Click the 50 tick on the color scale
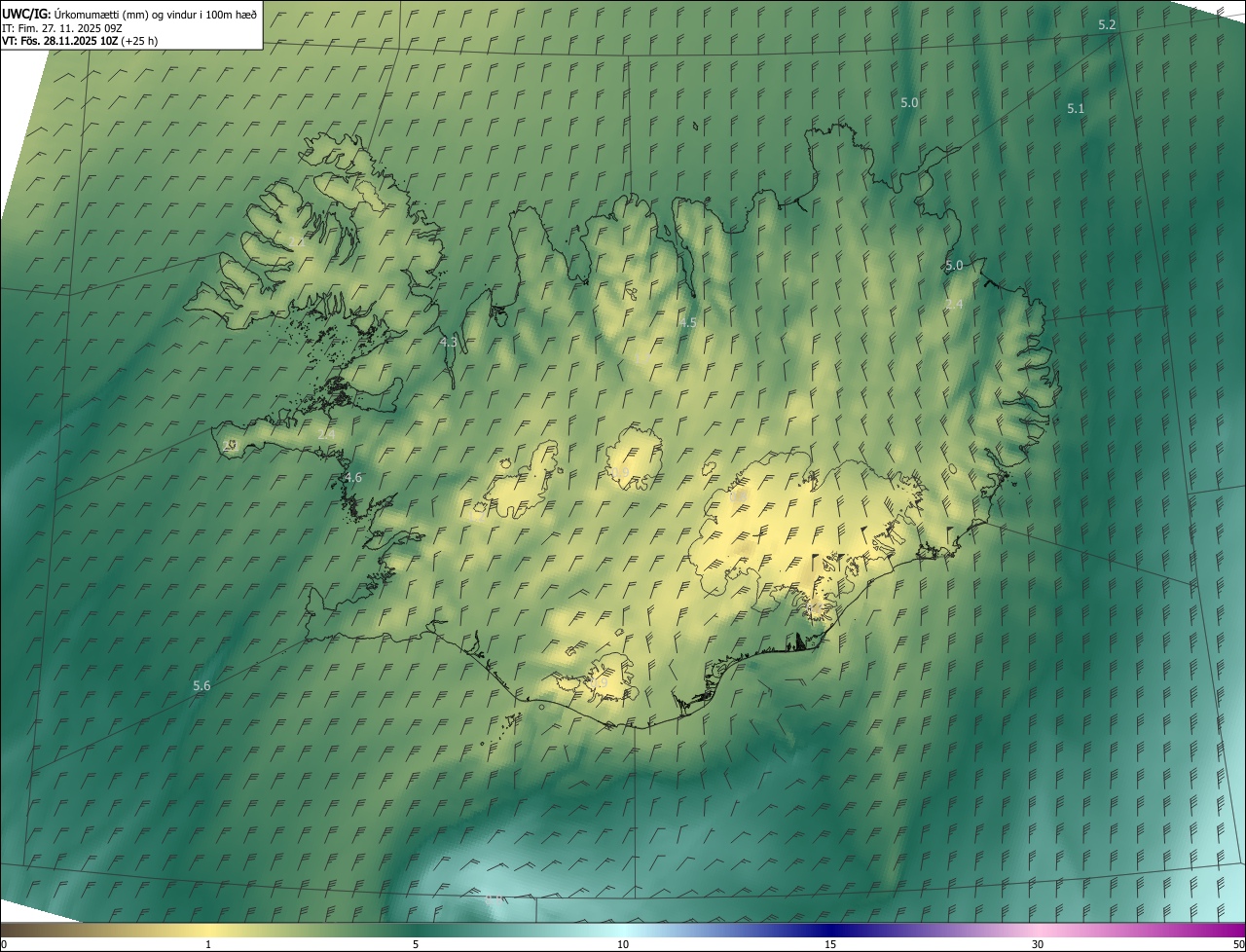 1238,944
